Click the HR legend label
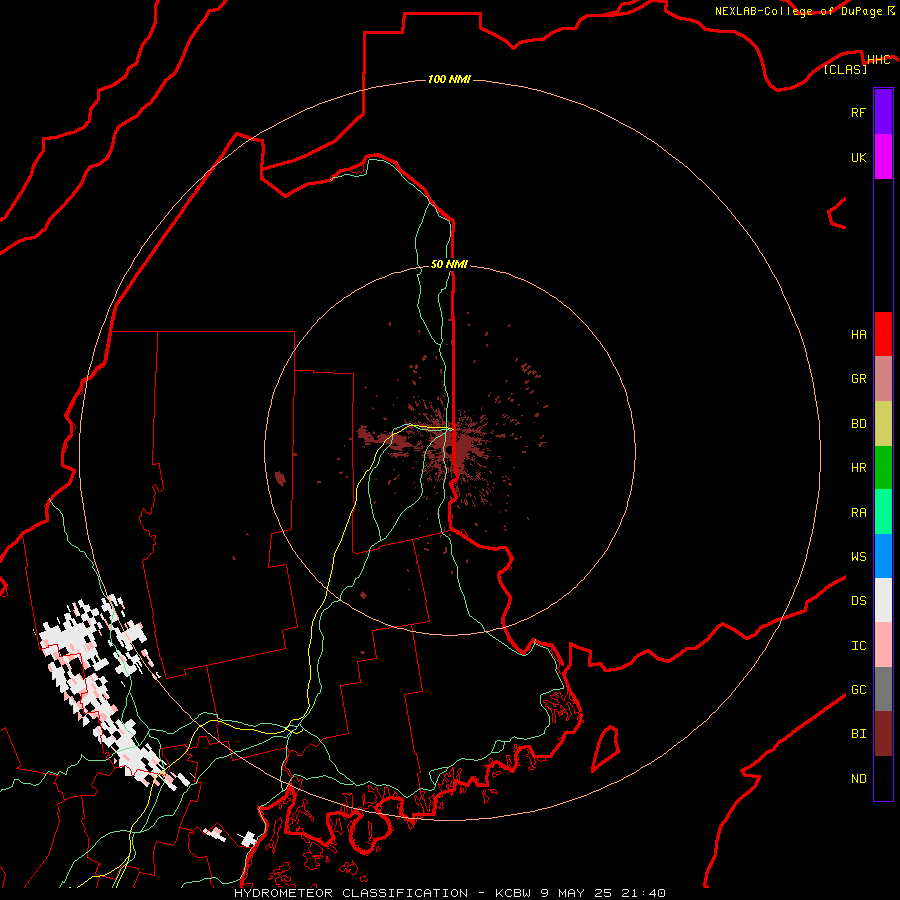 pos(858,468)
